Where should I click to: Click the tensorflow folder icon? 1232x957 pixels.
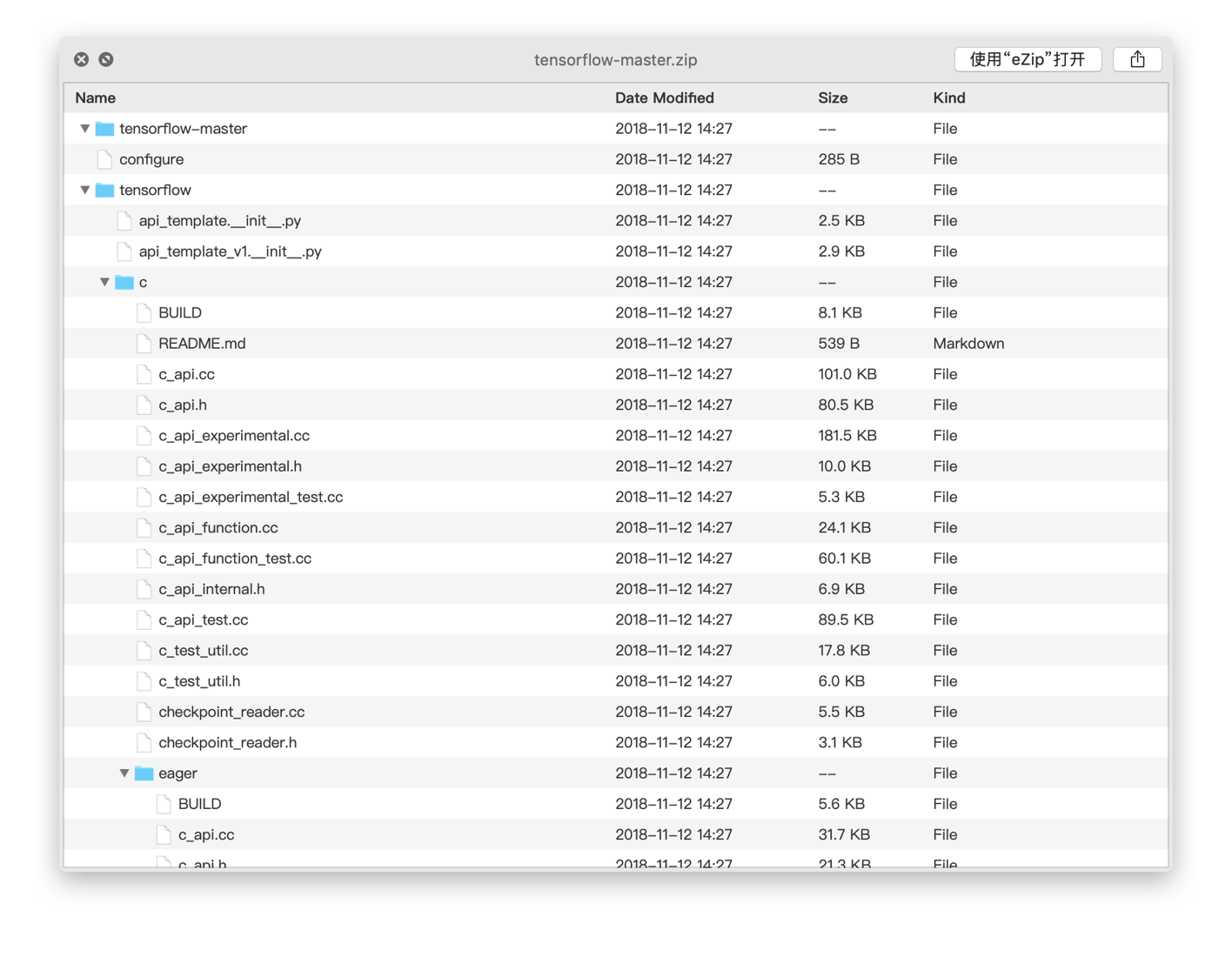tap(105, 191)
